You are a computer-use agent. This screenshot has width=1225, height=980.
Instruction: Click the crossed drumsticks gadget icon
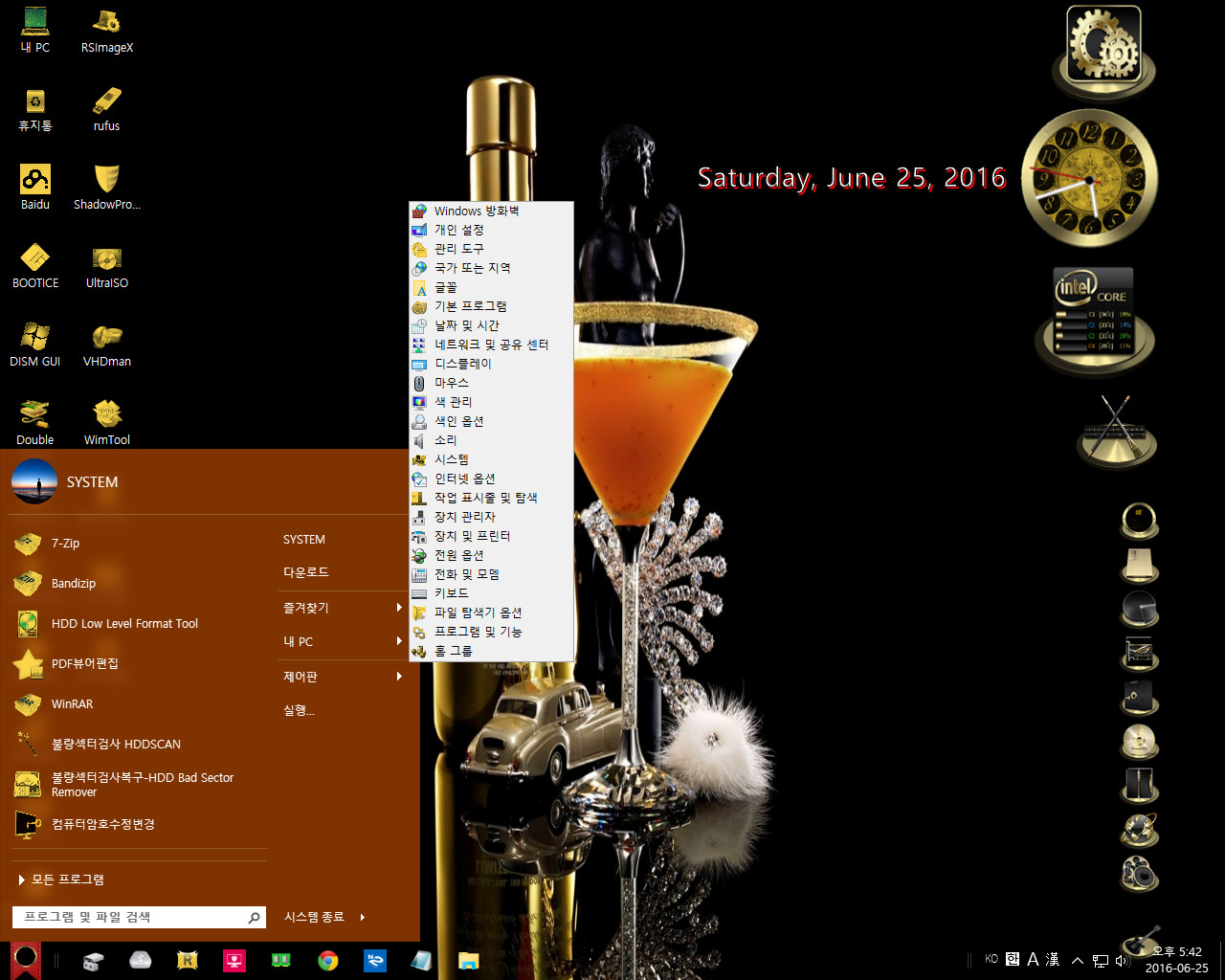tap(1116, 431)
